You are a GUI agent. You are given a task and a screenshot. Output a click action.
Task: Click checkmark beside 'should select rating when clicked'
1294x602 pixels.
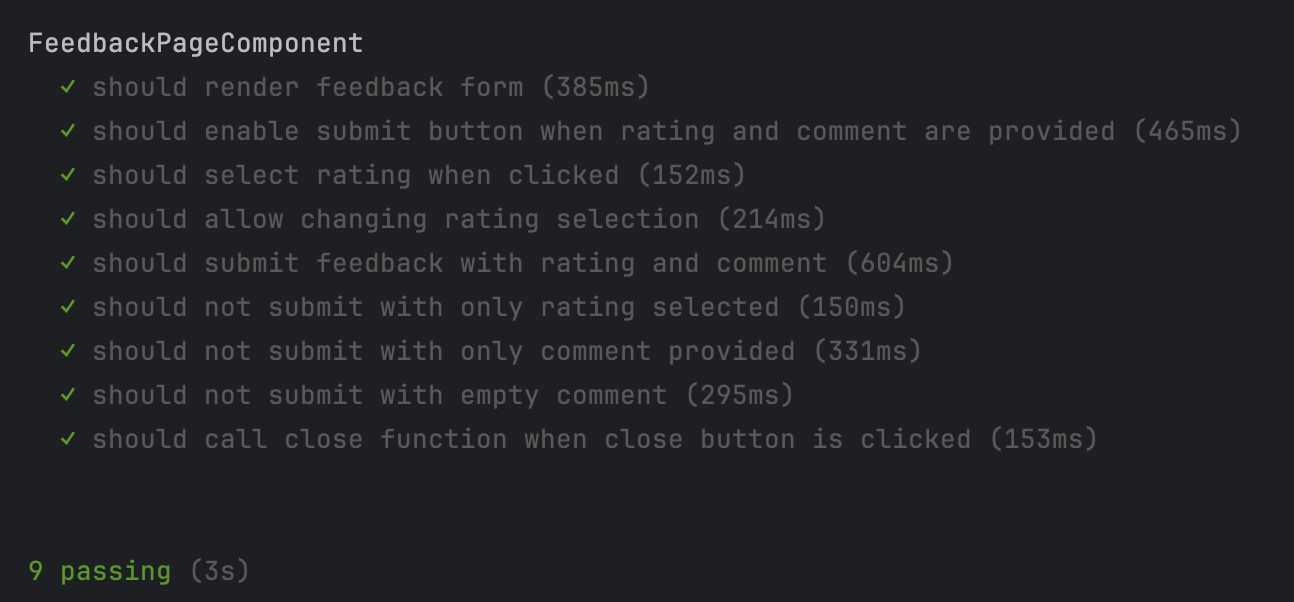(x=68, y=175)
